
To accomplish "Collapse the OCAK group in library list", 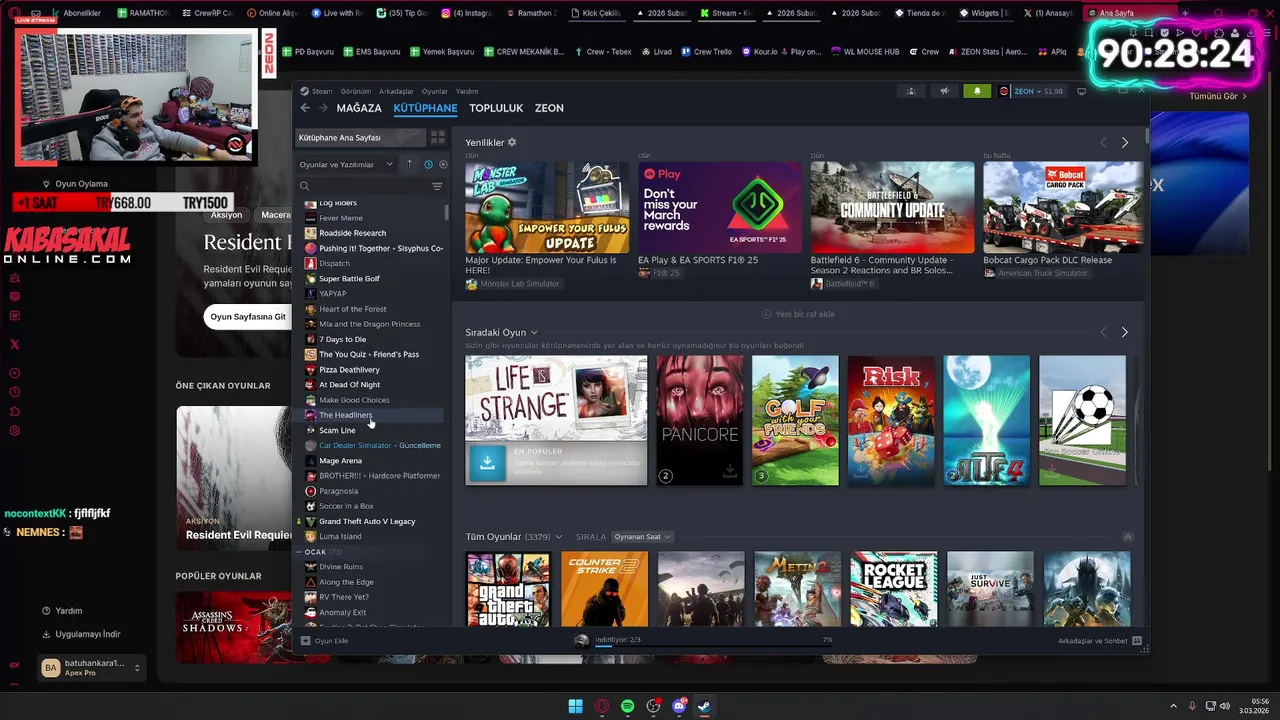I will pyautogui.click(x=299, y=552).
